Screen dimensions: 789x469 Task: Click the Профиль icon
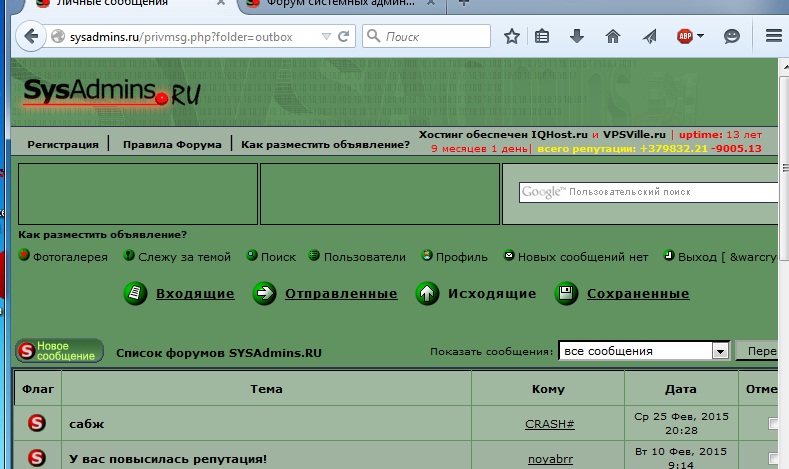[x=427, y=255]
